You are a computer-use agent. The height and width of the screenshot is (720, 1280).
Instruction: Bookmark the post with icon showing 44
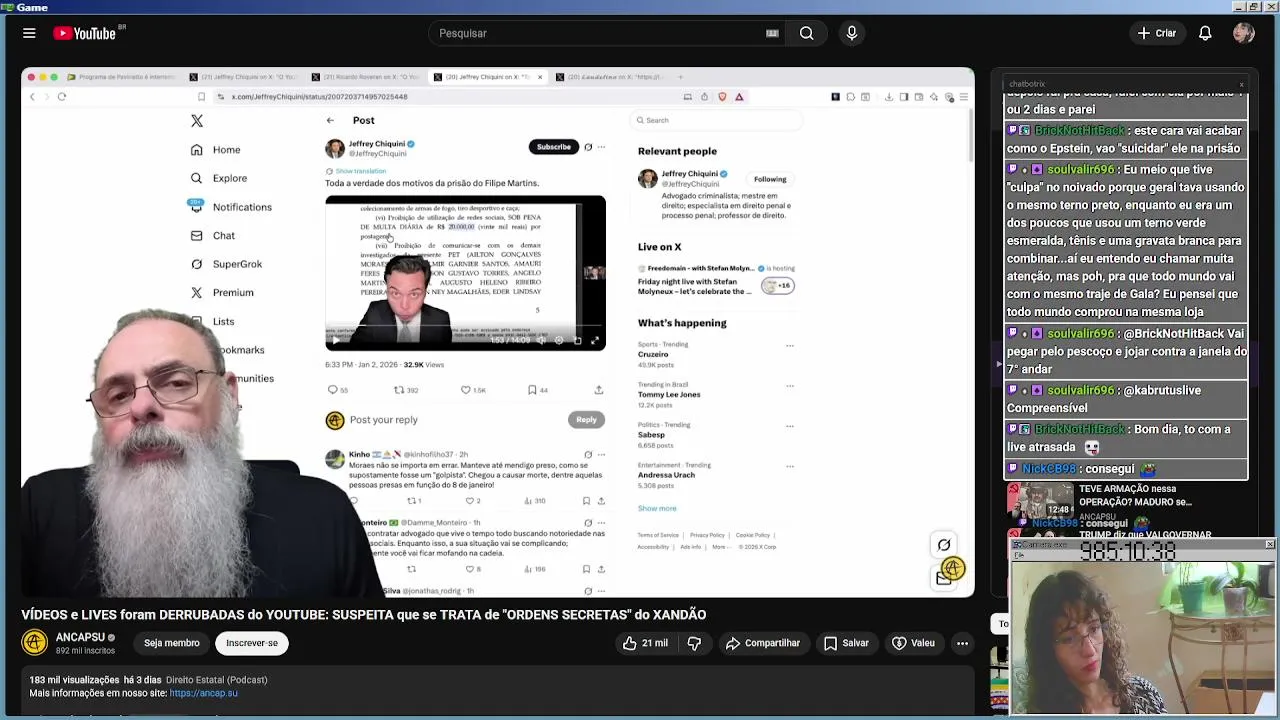click(538, 390)
